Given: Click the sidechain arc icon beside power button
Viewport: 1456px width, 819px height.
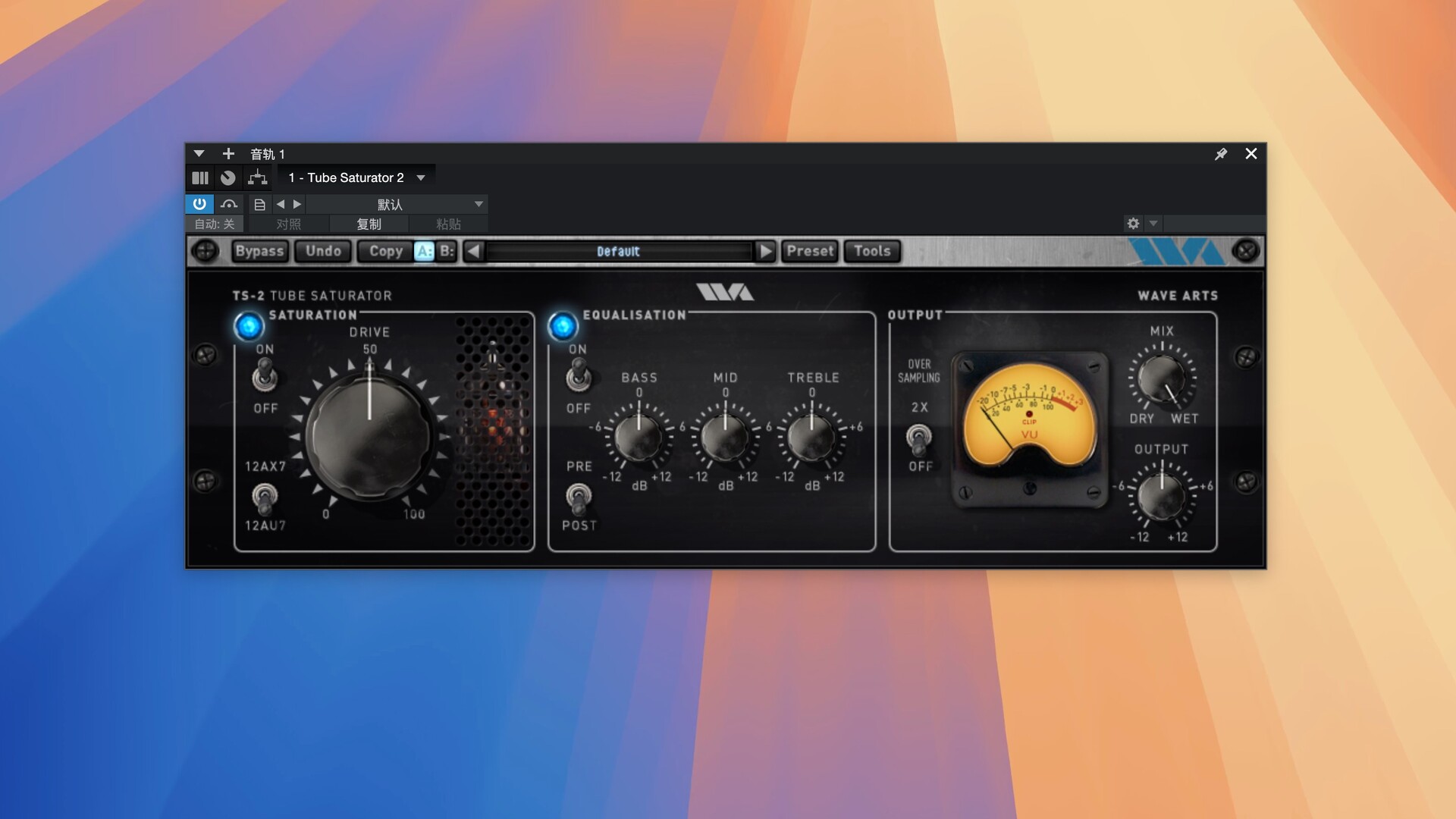Looking at the screenshot, I should [229, 204].
